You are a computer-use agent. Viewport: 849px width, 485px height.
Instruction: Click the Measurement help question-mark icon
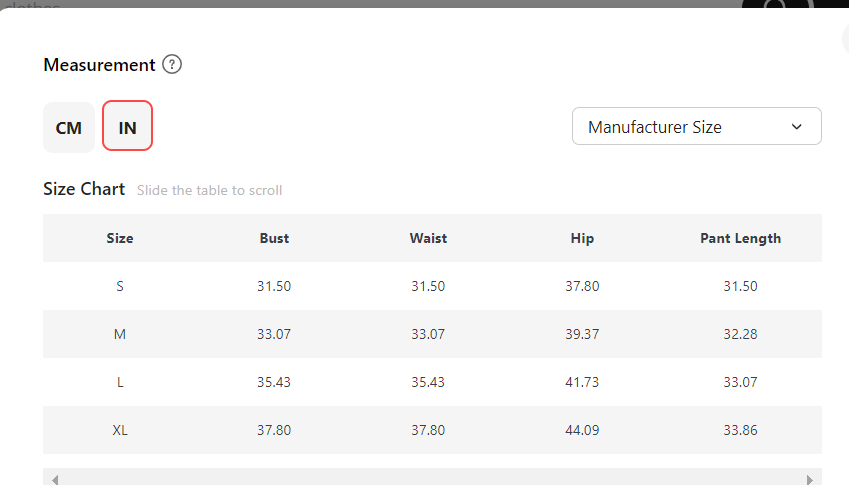[x=172, y=65]
